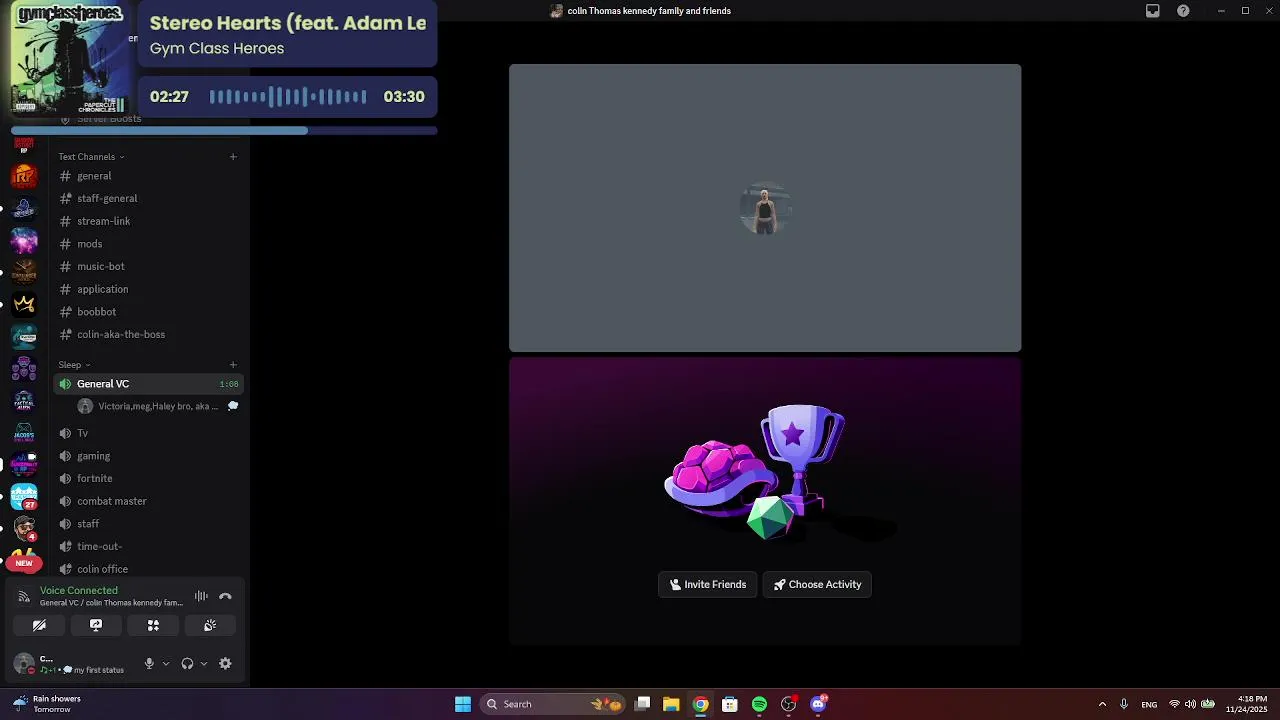Viewport: 1280px width, 720px height.
Task: Open Windows Start menu
Action: (463, 704)
